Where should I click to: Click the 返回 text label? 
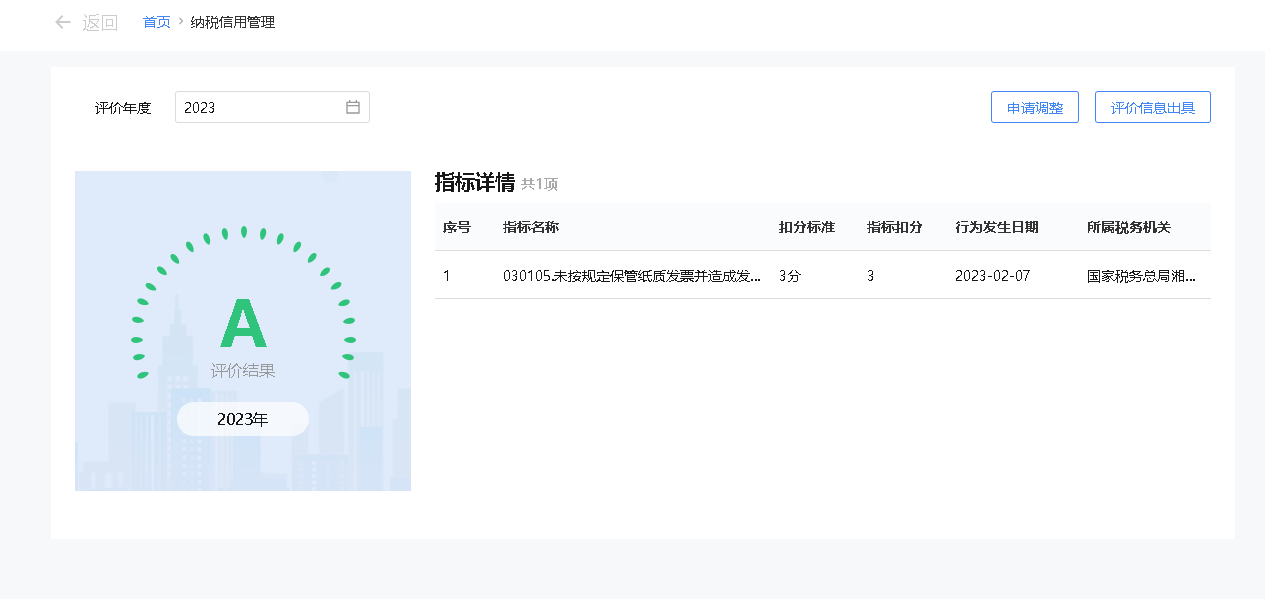pyautogui.click(x=100, y=23)
